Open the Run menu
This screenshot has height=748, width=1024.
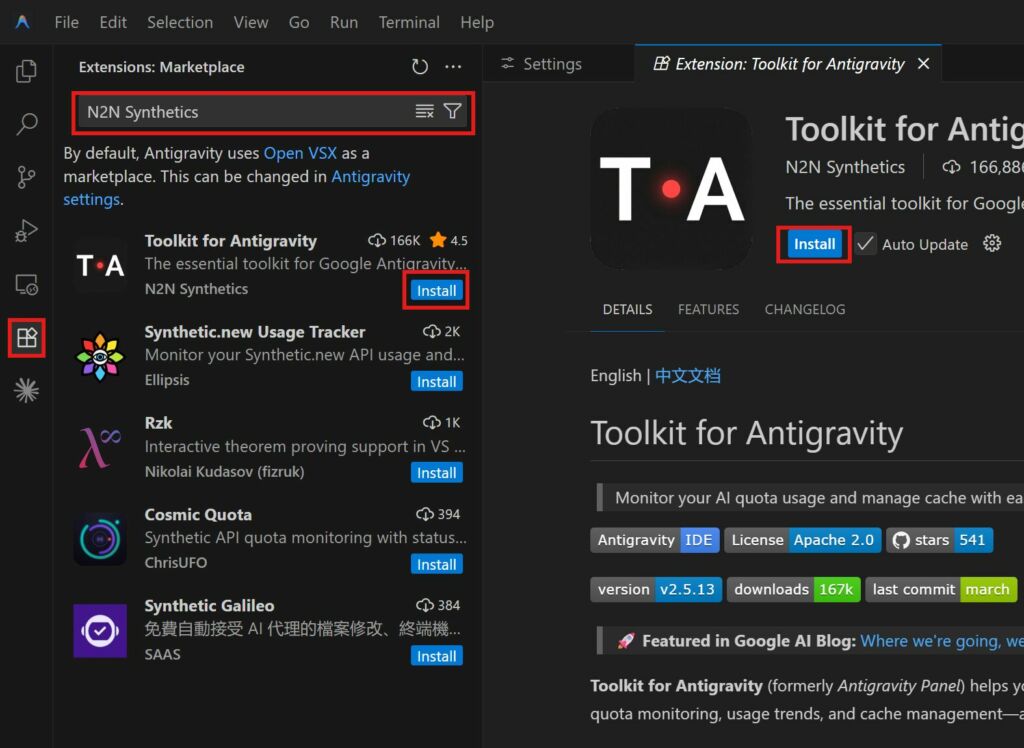coord(344,22)
